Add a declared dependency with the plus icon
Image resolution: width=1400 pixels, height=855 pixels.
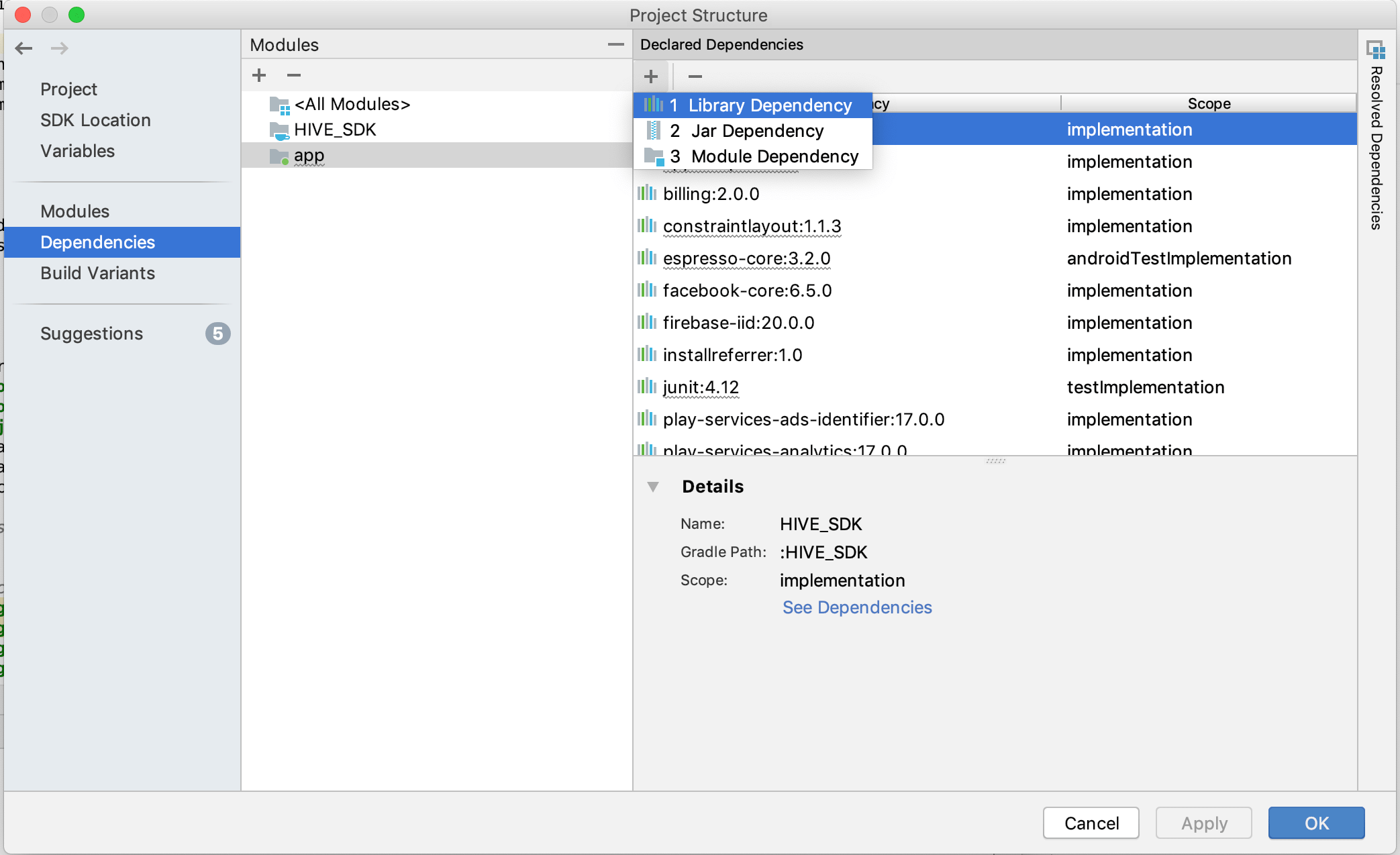coord(650,76)
